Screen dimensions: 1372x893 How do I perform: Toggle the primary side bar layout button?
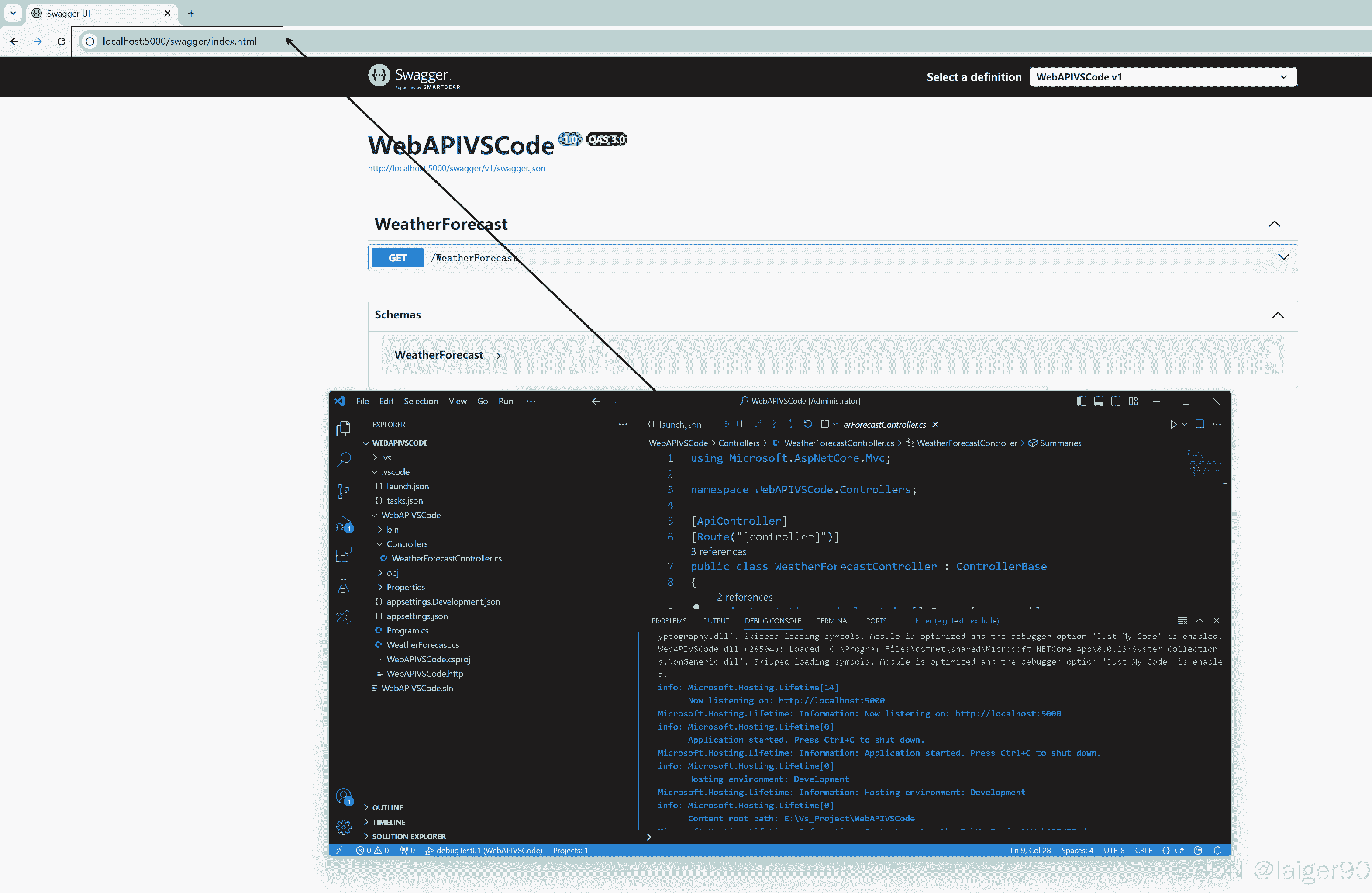[1082, 401]
